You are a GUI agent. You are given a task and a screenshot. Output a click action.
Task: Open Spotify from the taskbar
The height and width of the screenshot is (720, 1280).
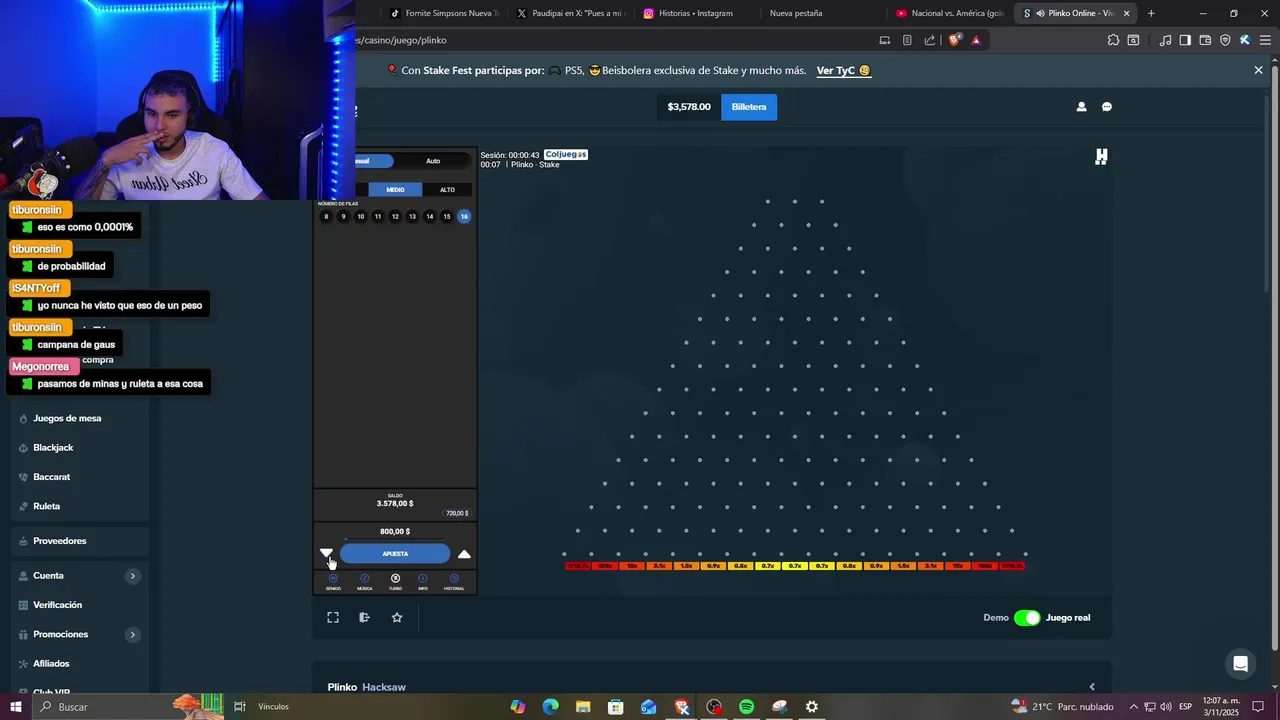tap(746, 707)
